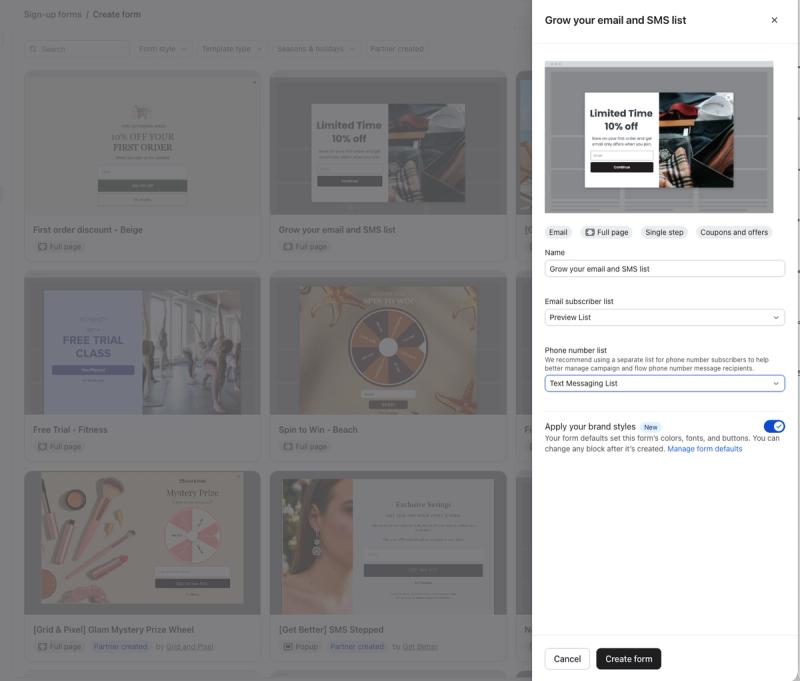
Task: Expand the Template type filter dropdown
Action: click(x=232, y=49)
